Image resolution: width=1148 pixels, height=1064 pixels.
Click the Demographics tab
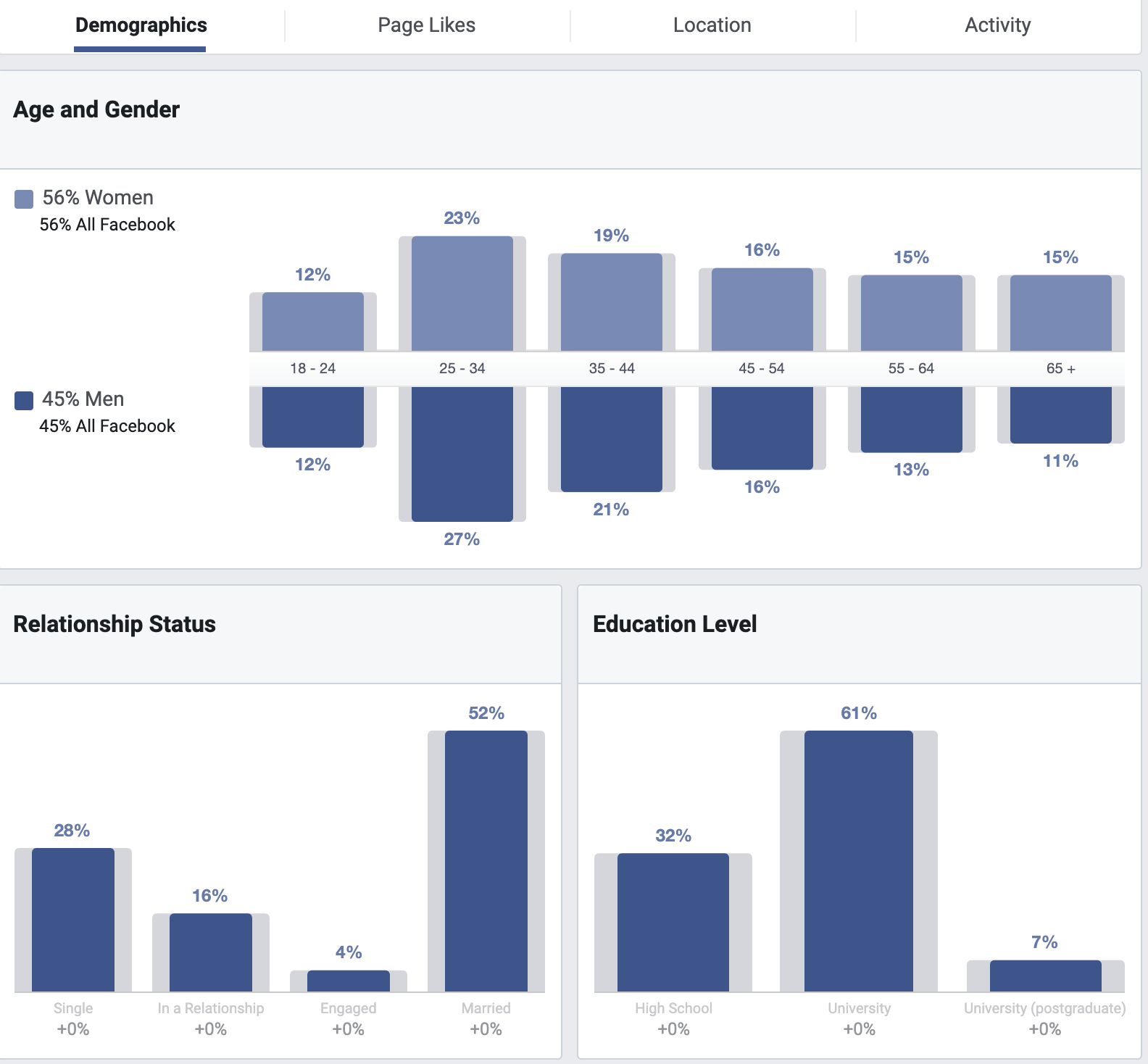pos(141,25)
